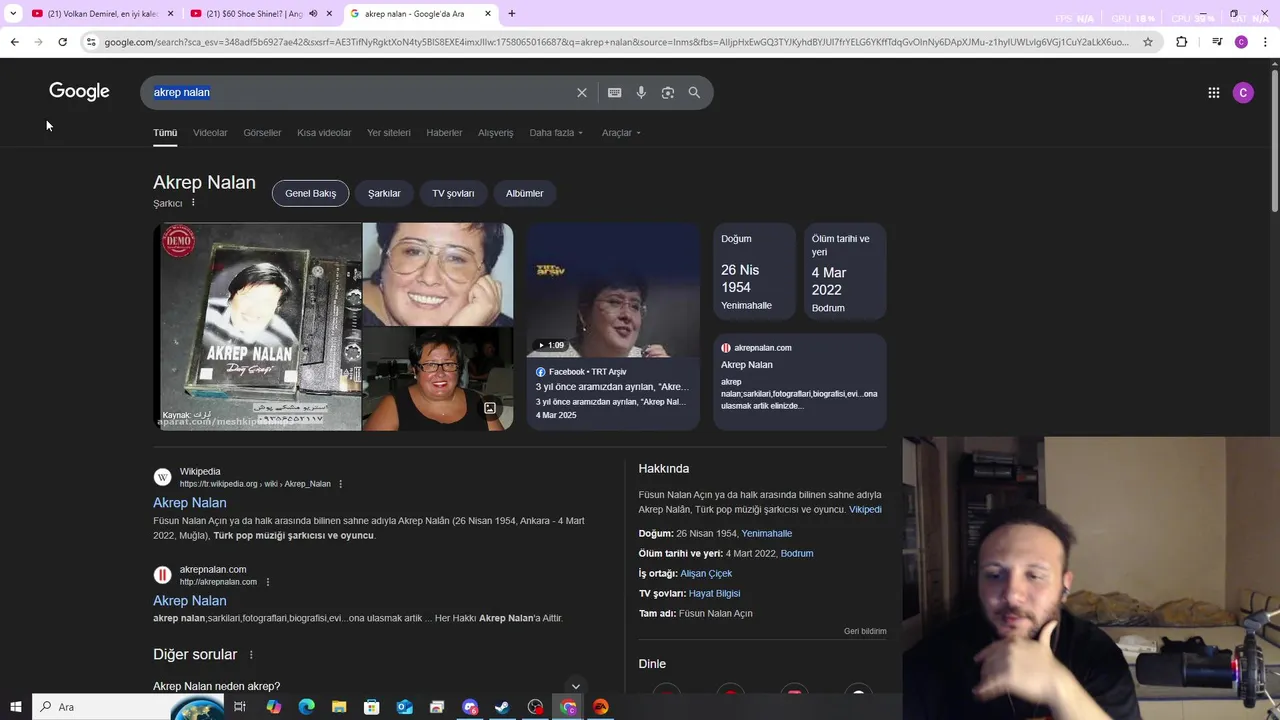Open the media control icon in toolbar

[1217, 42]
